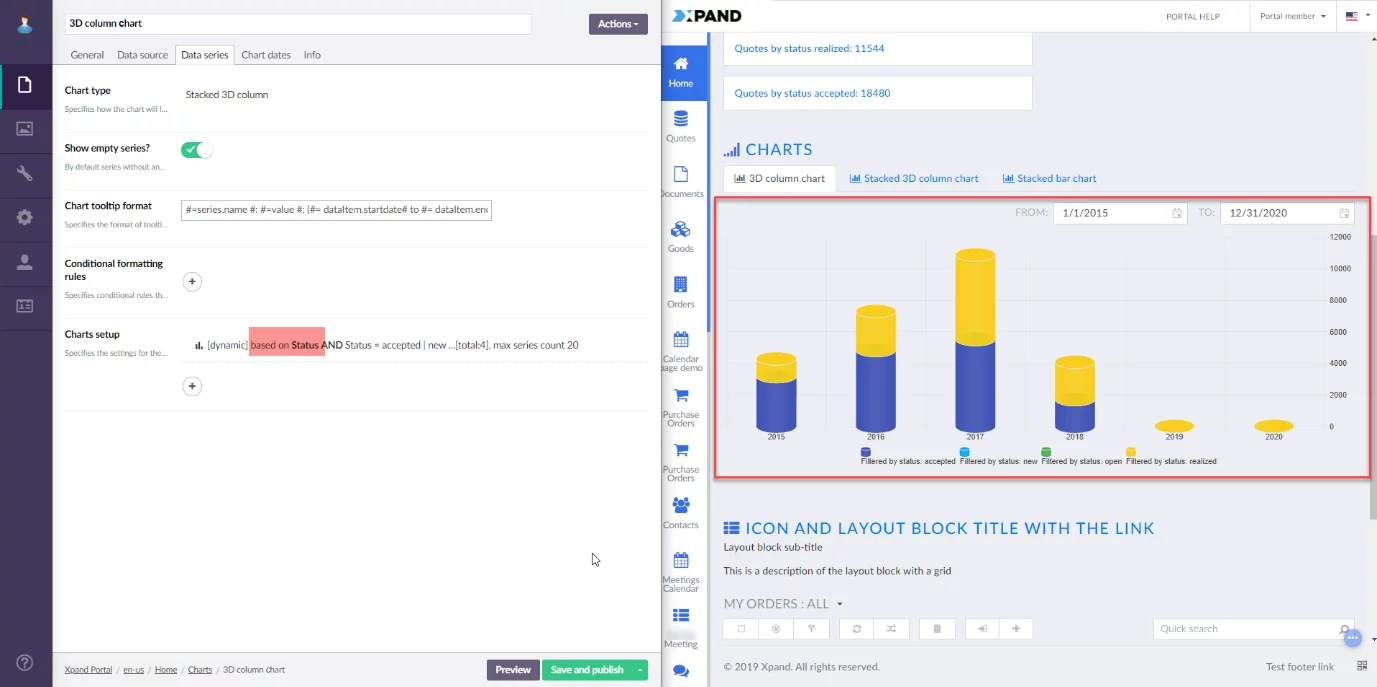
Task: Click the select-all checkbox button in orders grid
Action: tap(741, 629)
